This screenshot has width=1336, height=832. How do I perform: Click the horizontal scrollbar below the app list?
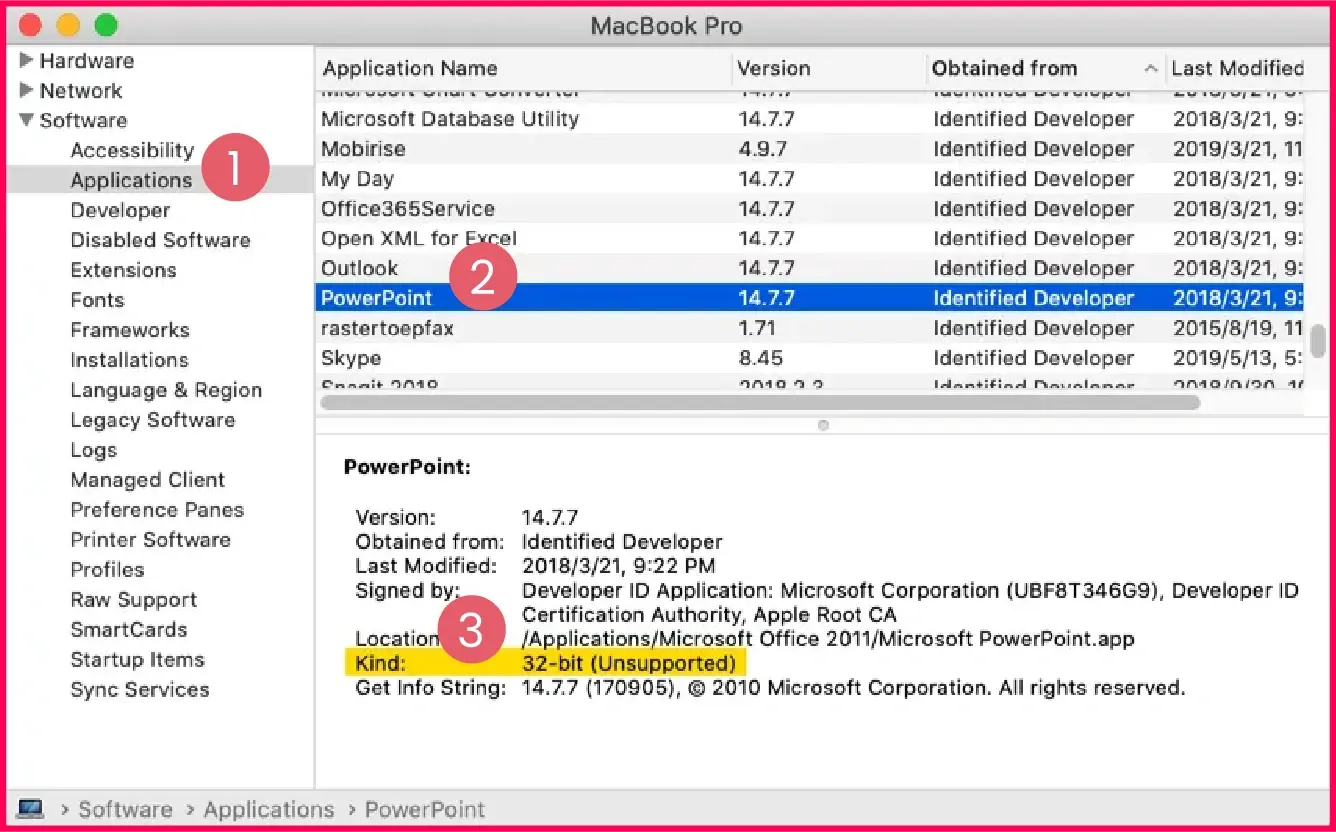point(758,403)
